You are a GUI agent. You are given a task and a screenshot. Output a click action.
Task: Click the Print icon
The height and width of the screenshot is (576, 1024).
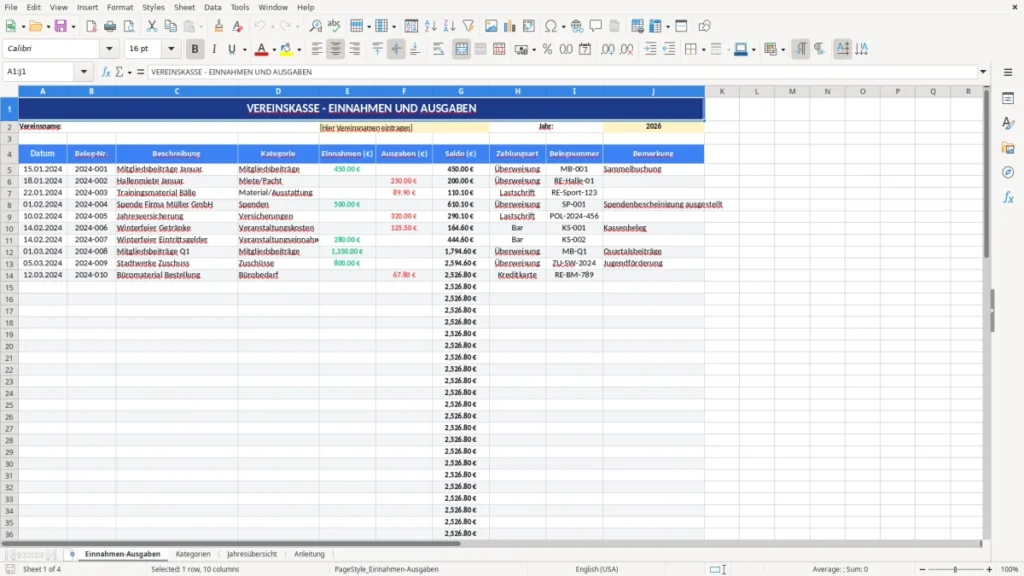(110, 26)
